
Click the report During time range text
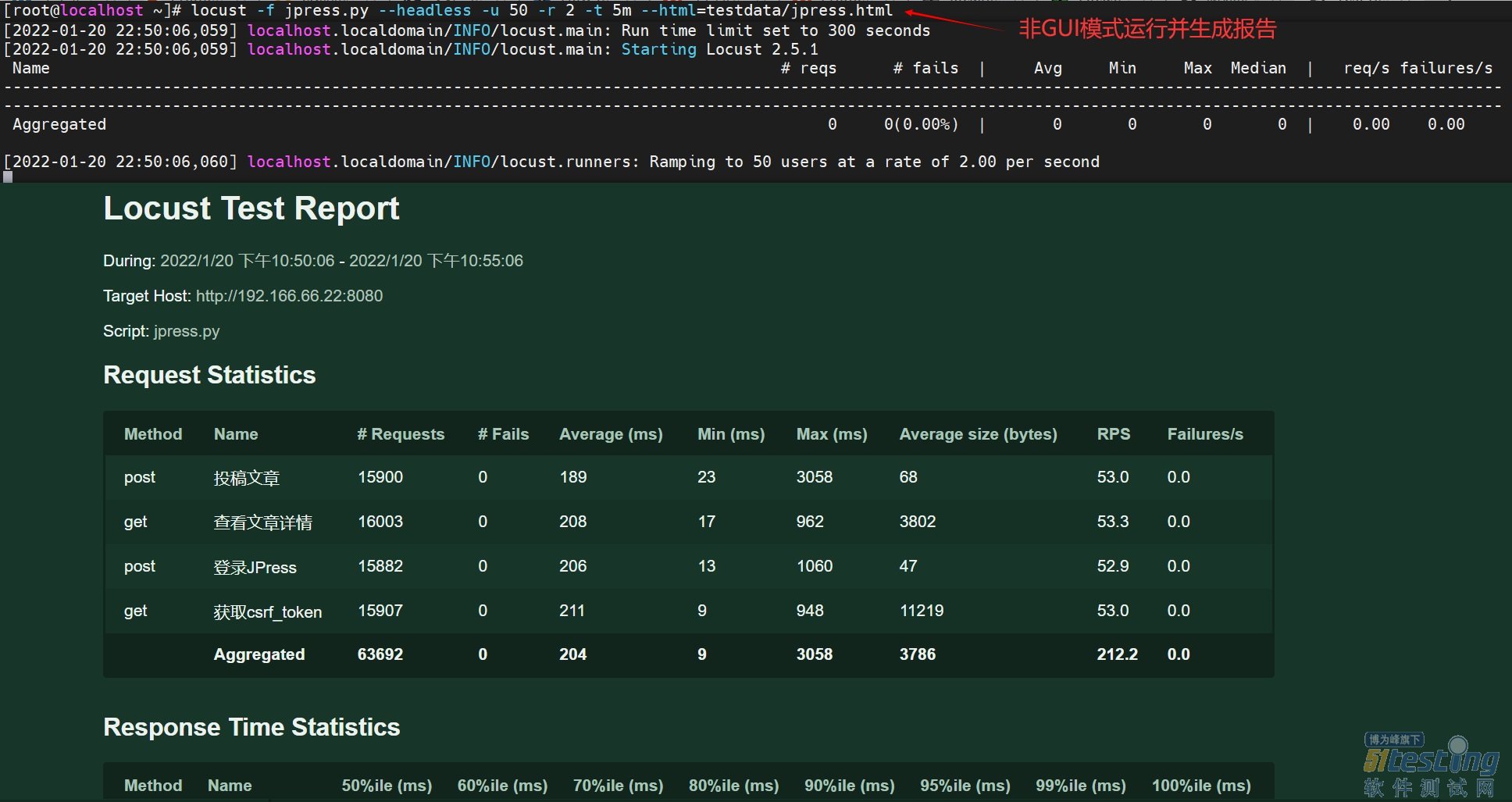pos(341,261)
